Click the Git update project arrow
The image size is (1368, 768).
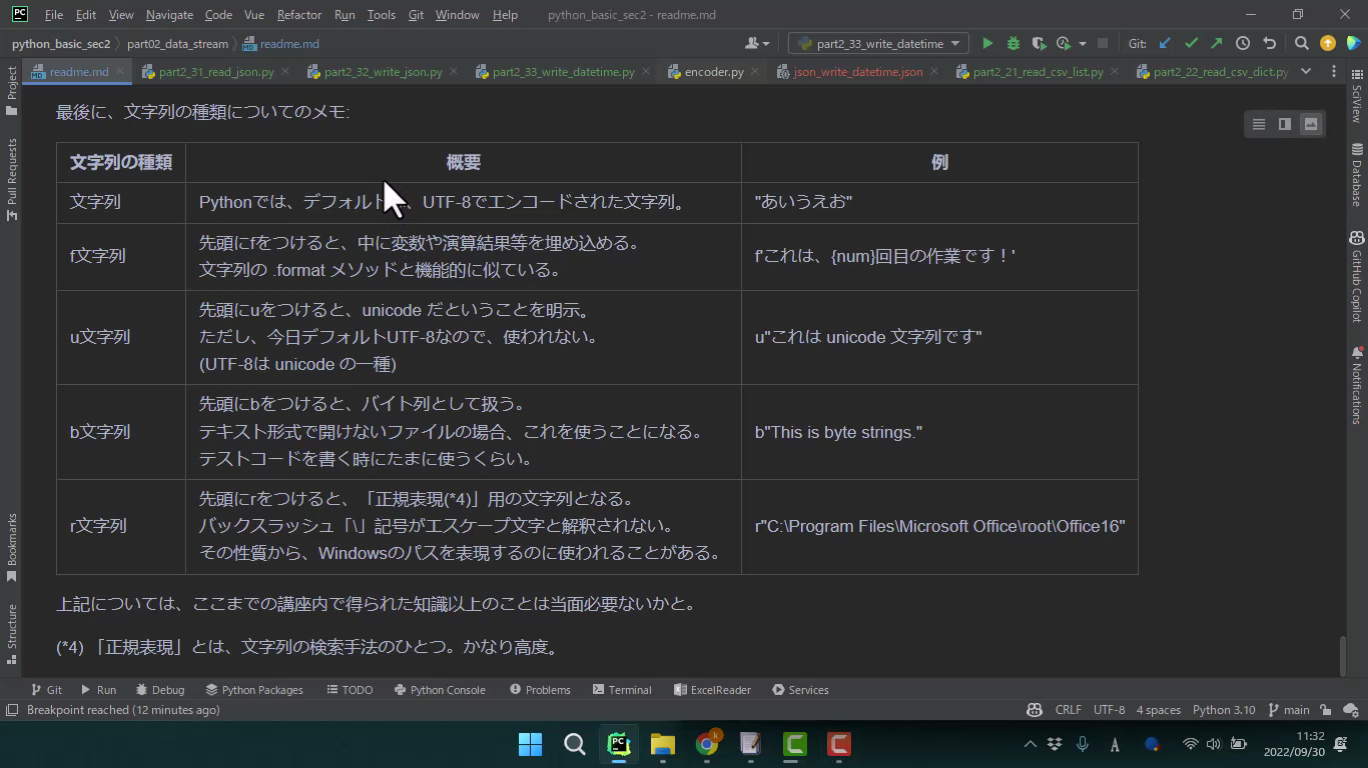coord(1165,44)
